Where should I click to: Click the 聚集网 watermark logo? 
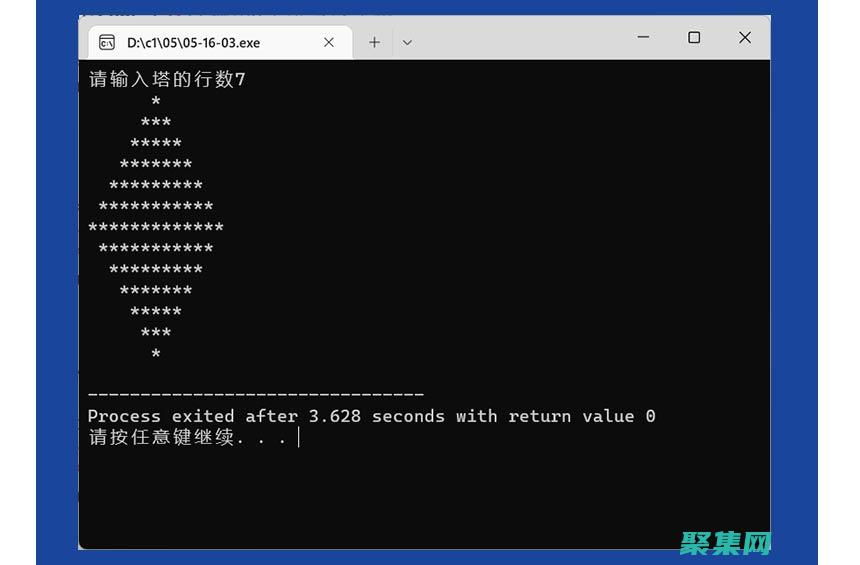[727, 541]
